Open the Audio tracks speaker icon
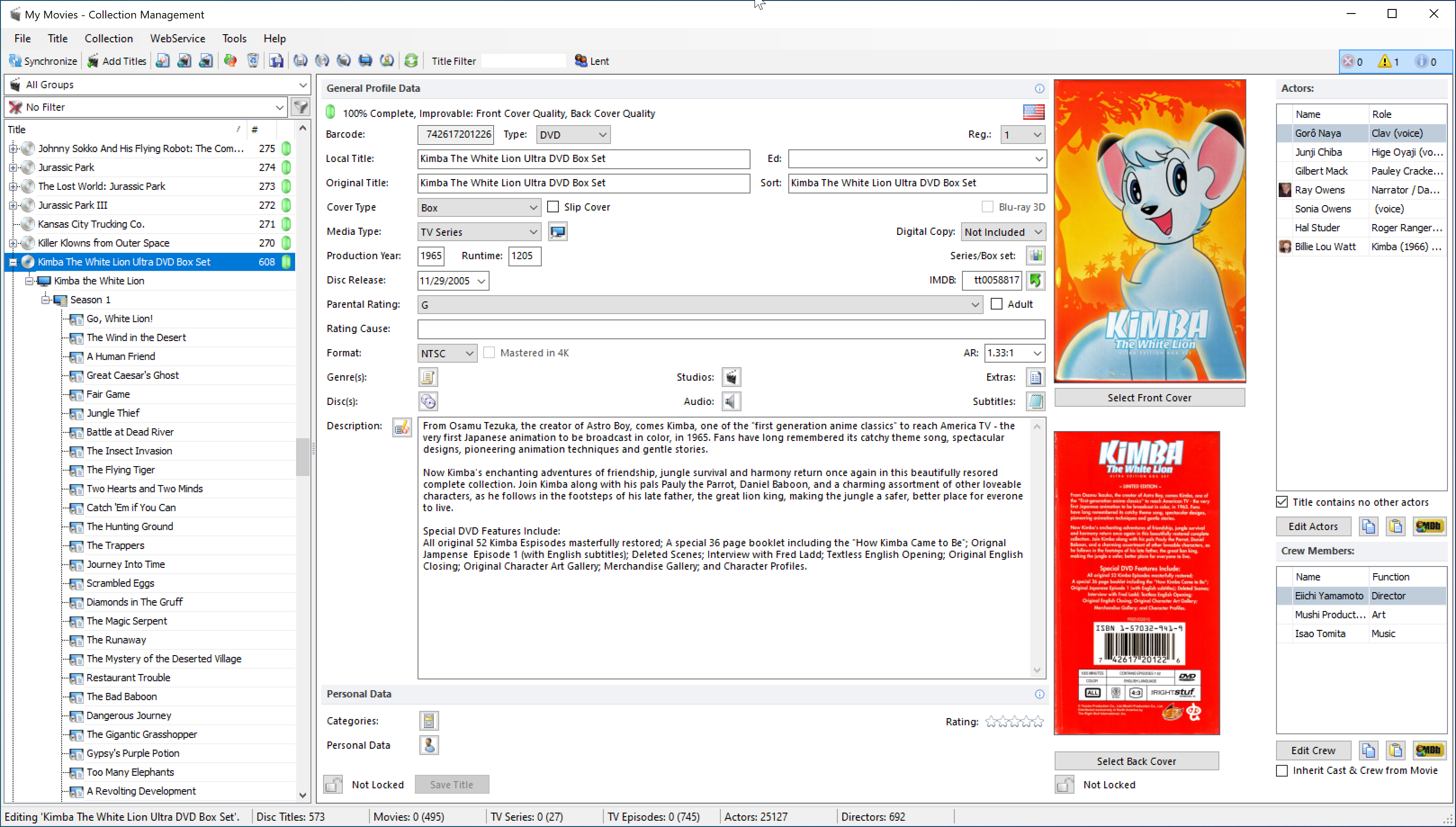1456x827 pixels. coord(731,401)
